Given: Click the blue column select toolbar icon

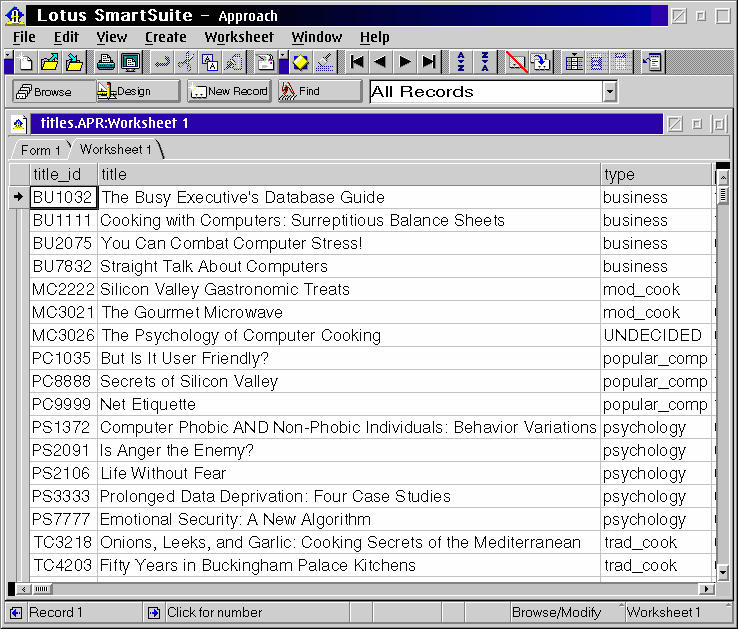Looking at the screenshot, I should pos(597,62).
